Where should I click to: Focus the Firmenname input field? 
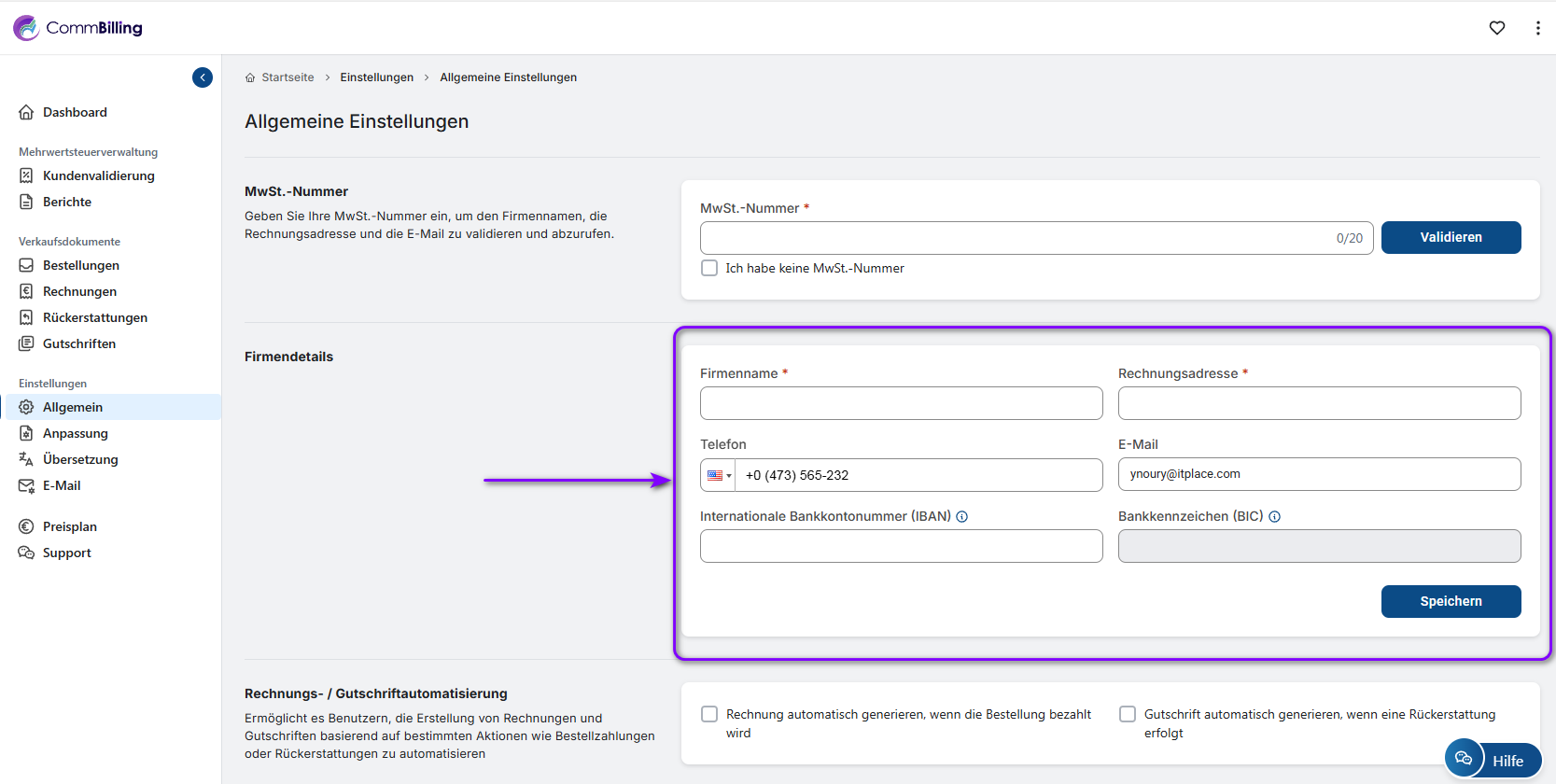tap(901, 403)
